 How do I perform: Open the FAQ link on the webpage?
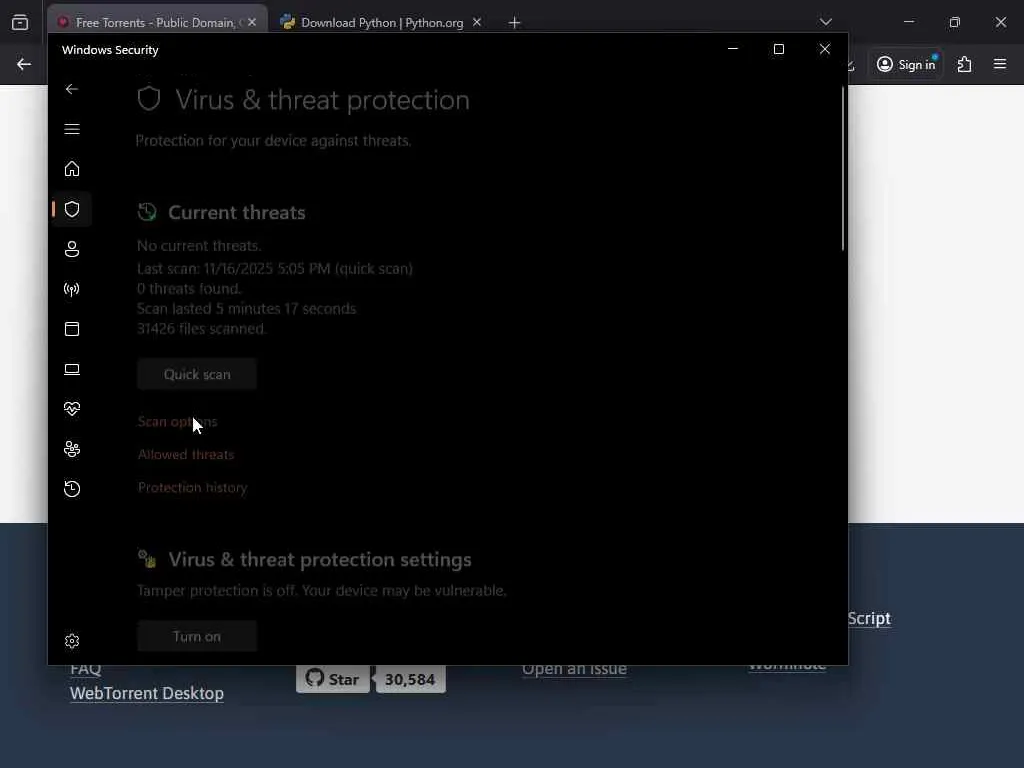(86, 670)
